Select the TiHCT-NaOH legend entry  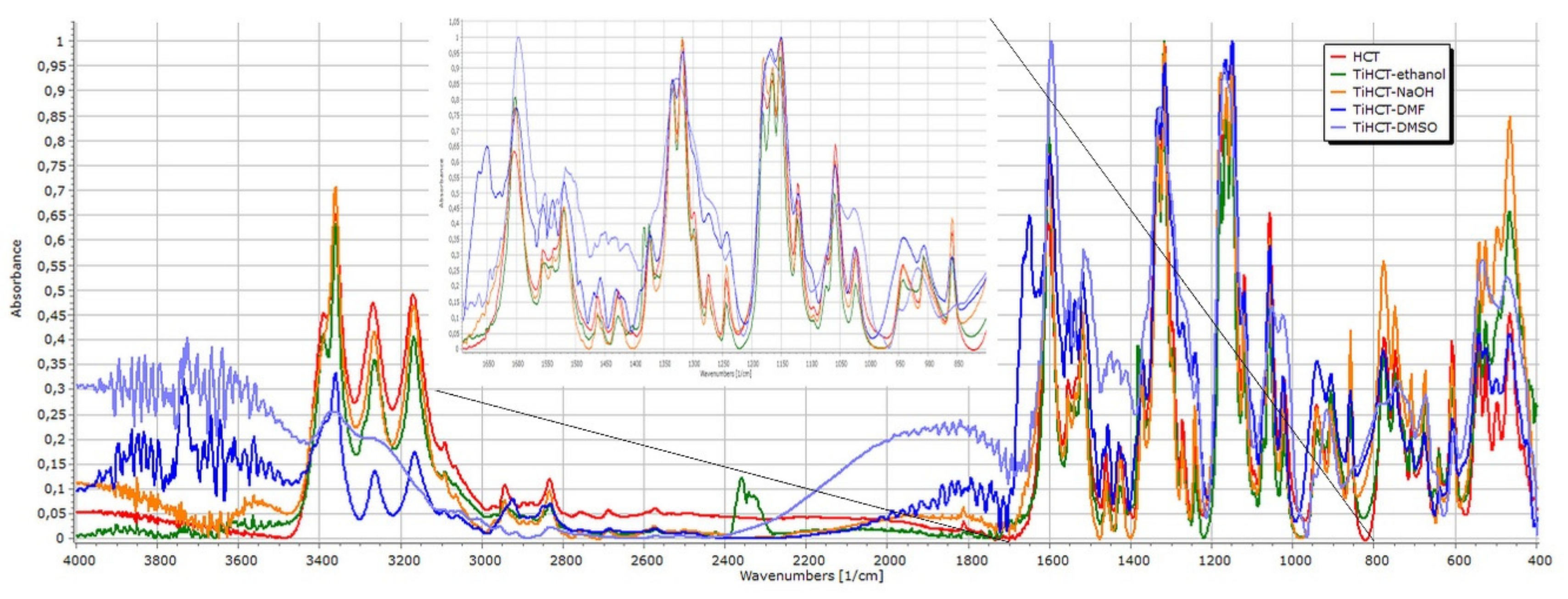tap(1382, 92)
